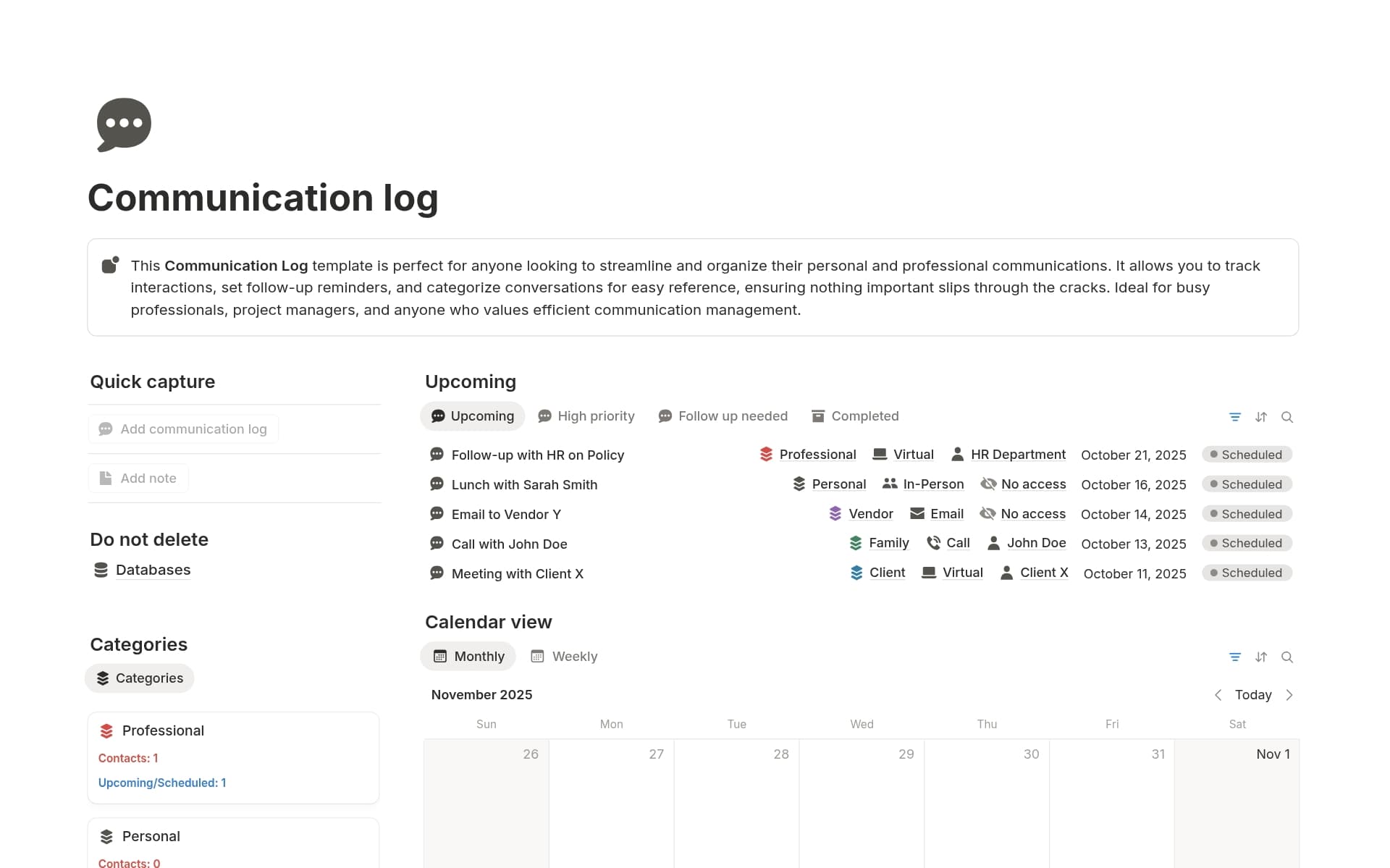The image size is (1390, 868).
Task: Click the Scheduled status pill for Meeting with Client X
Action: [x=1247, y=573]
